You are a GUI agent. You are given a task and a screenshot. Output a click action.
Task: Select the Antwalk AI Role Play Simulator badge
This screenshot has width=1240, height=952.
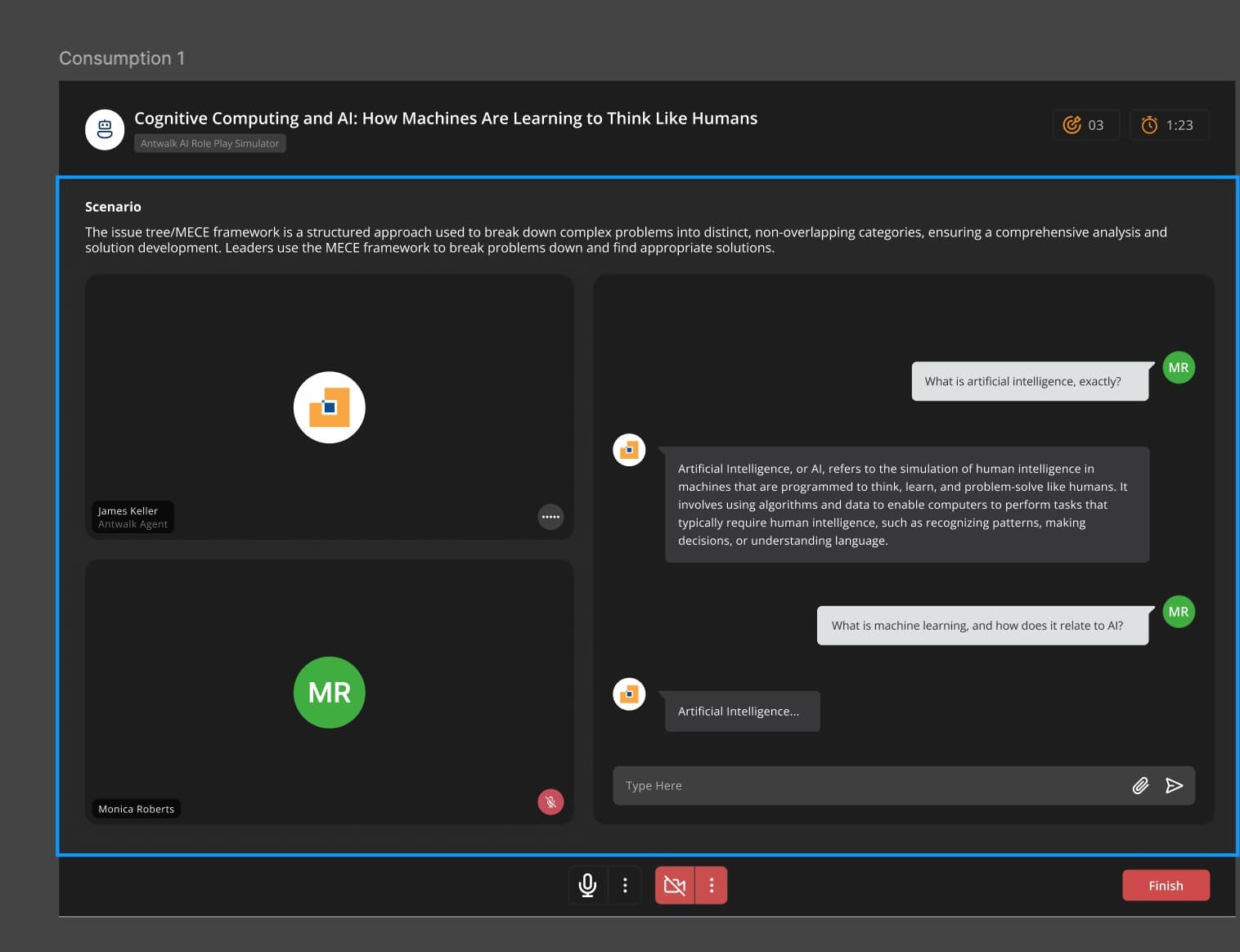coord(209,142)
